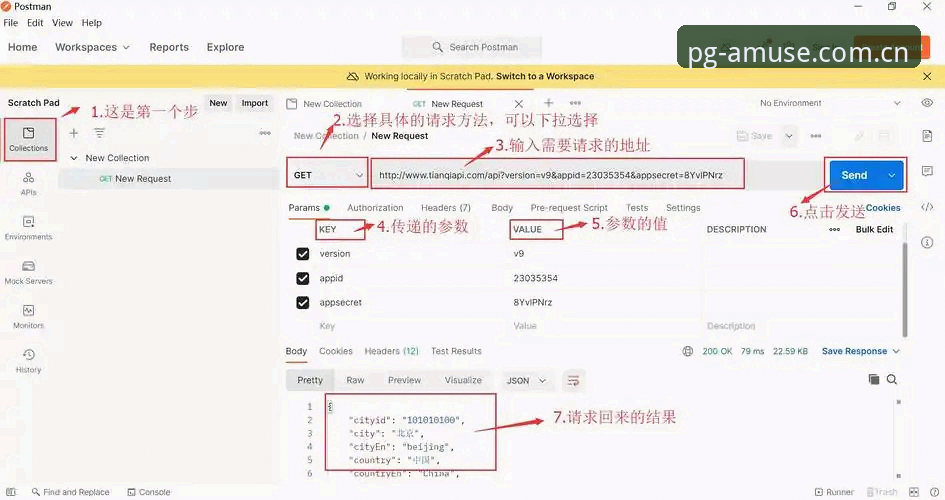Click the Switch to a Workspace link
The image size is (945, 500).
pyautogui.click(x=545, y=77)
